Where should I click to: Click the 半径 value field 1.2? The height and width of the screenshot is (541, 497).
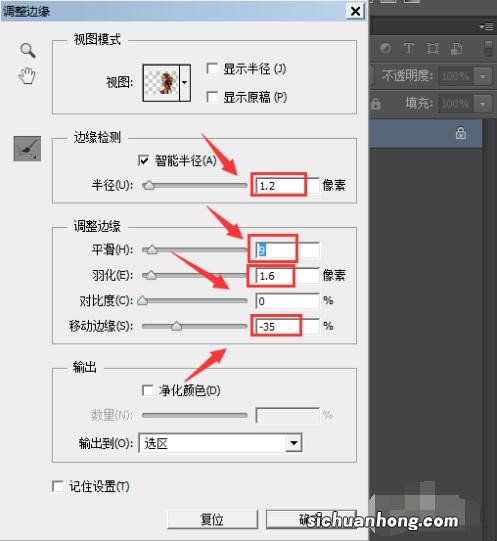(288, 186)
